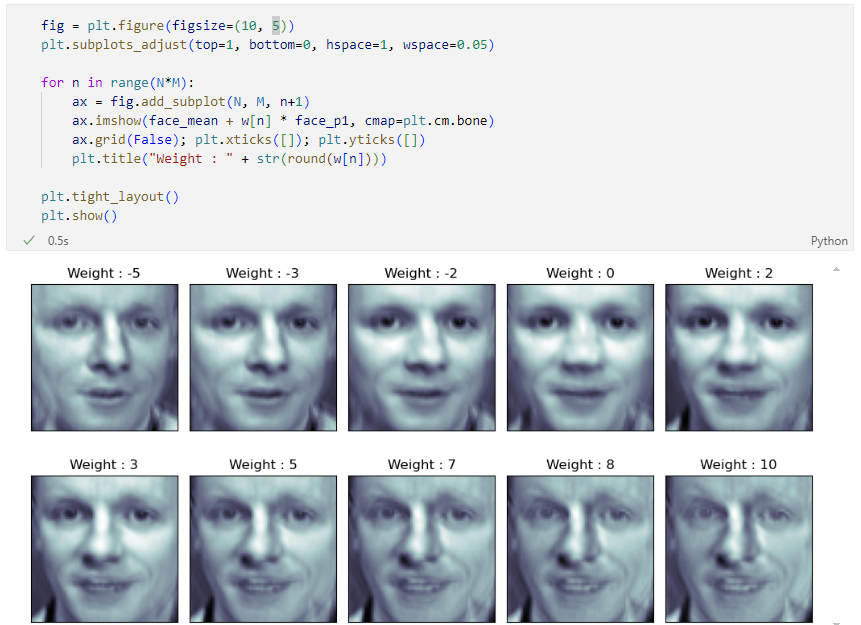
Task: Click the output scroll up arrow
Action: 836,269
